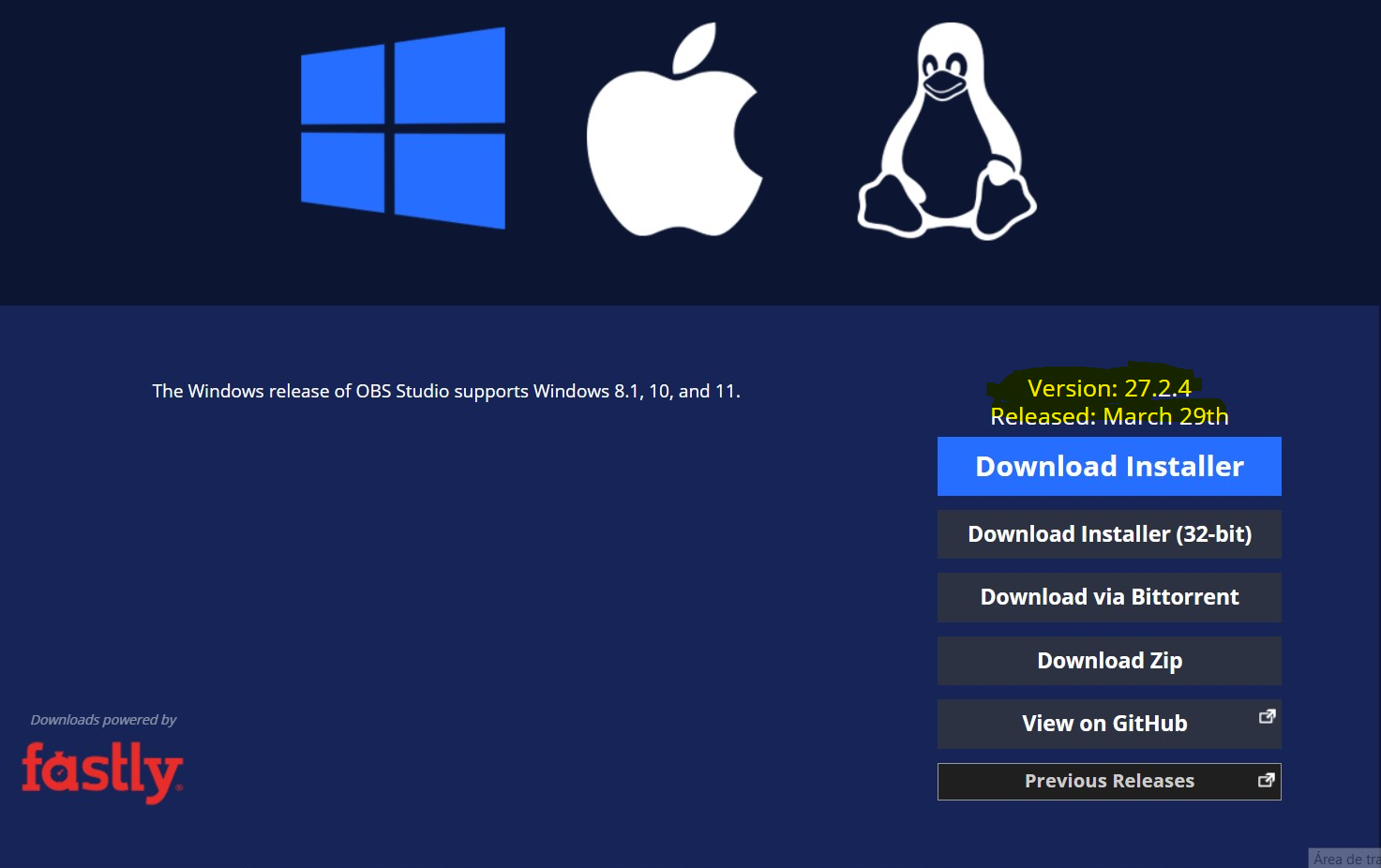
Task: Select the Linux penguin platform icon
Action: 947,131
